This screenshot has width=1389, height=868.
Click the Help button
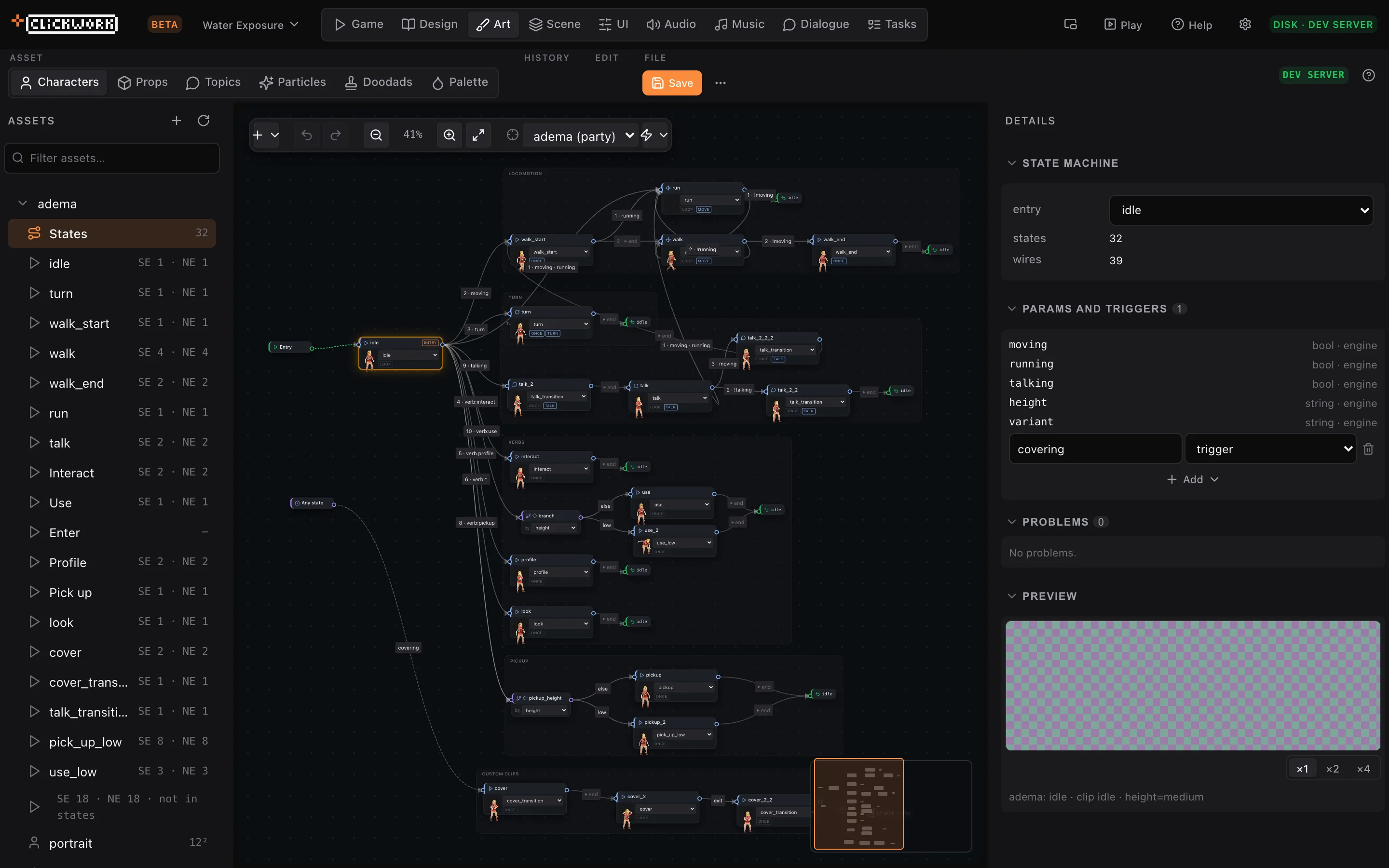coord(1192,25)
